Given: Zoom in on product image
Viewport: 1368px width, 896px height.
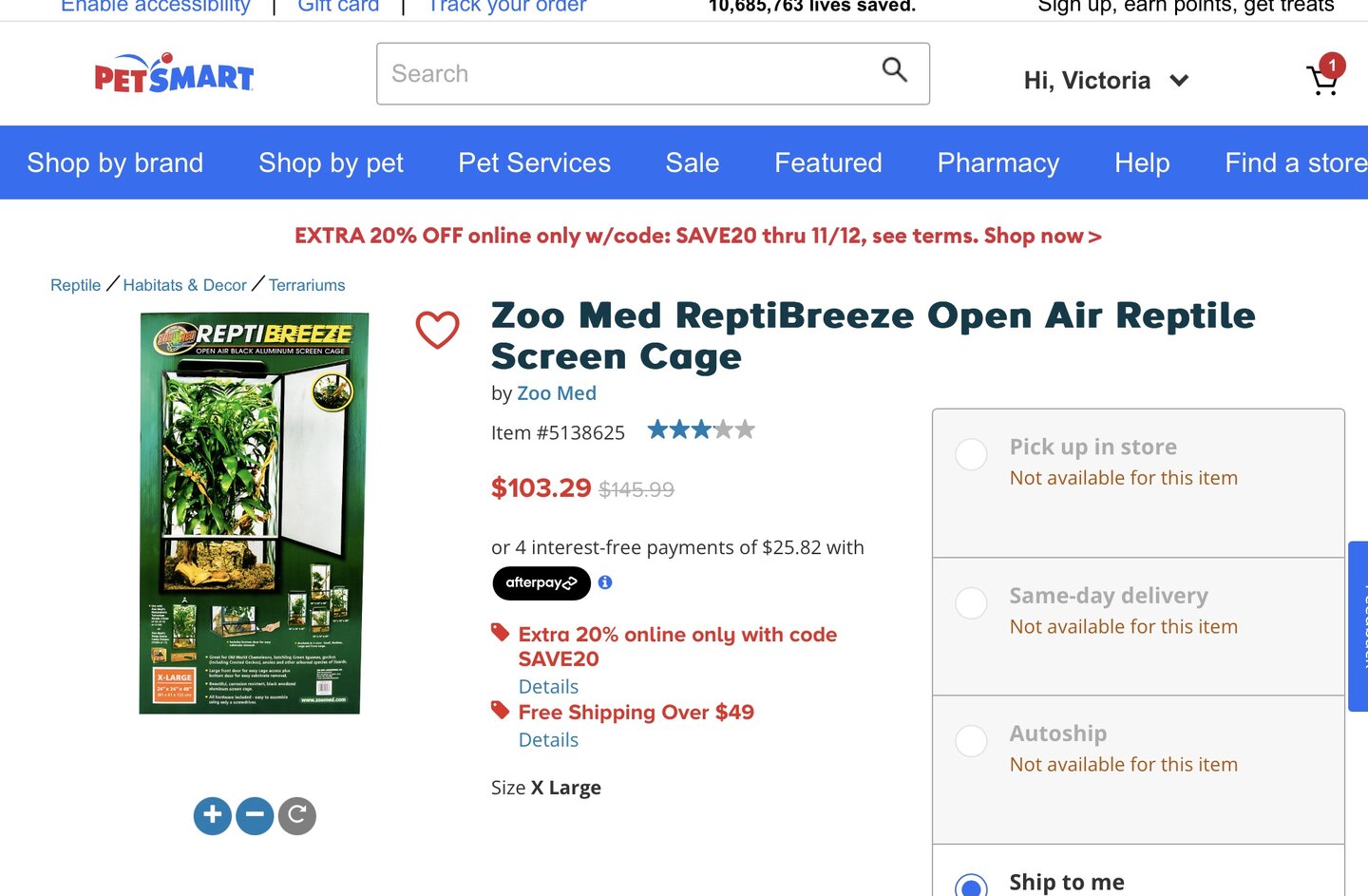Looking at the screenshot, I should 213,815.
